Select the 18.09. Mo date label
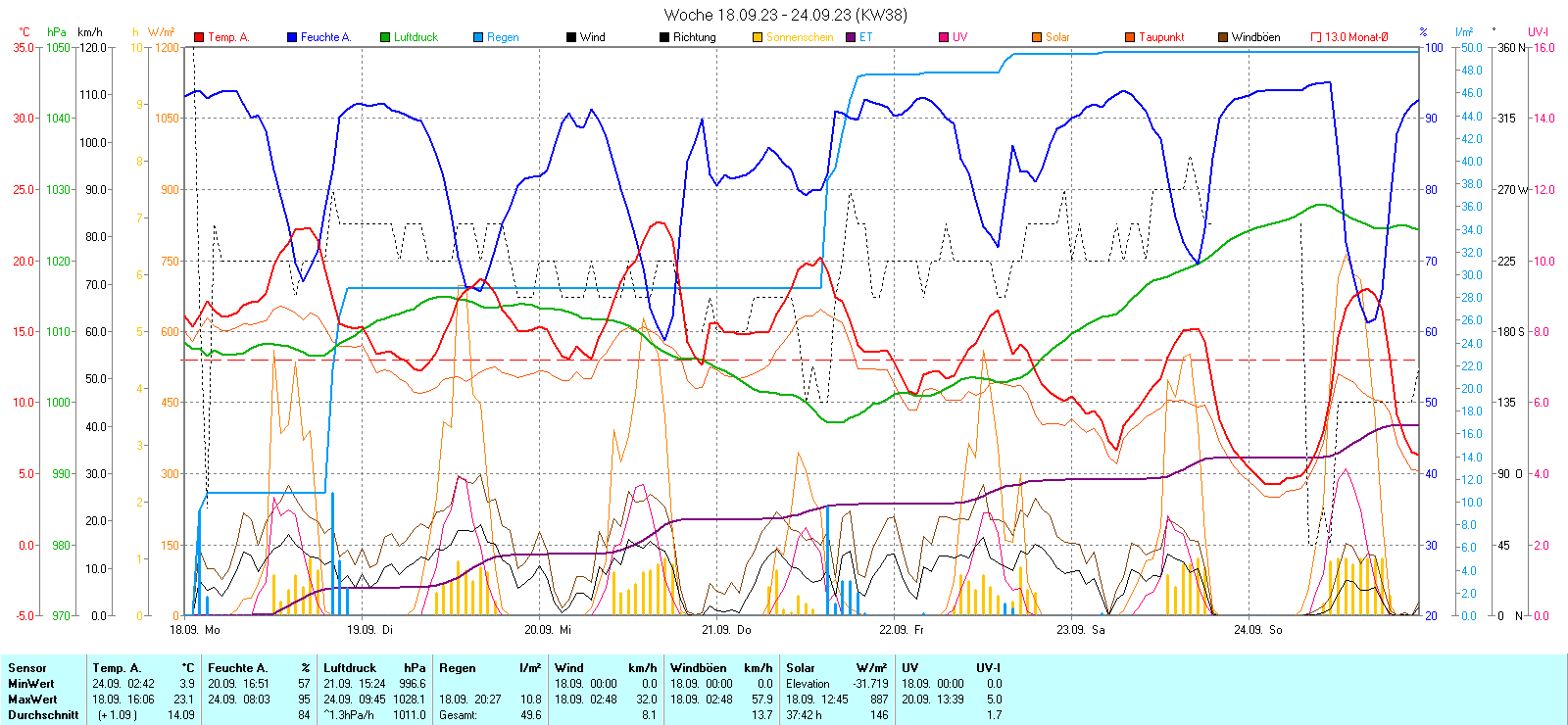 195,630
